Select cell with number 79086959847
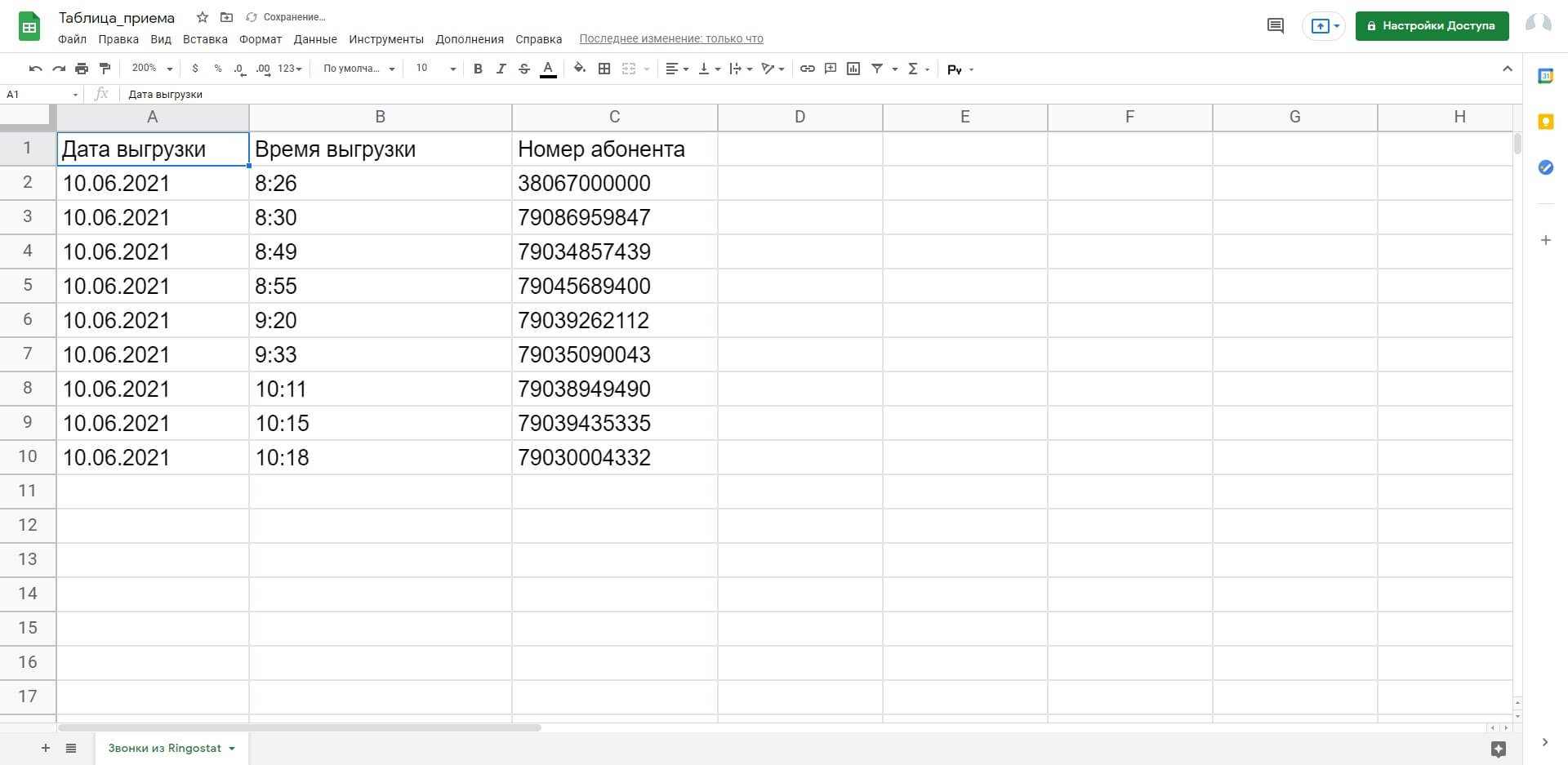1568x765 pixels. point(615,217)
